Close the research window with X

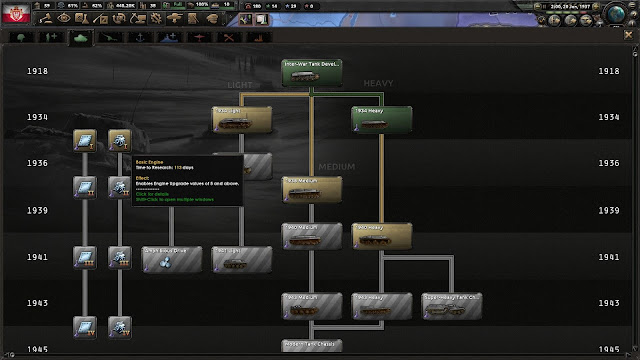point(628,36)
